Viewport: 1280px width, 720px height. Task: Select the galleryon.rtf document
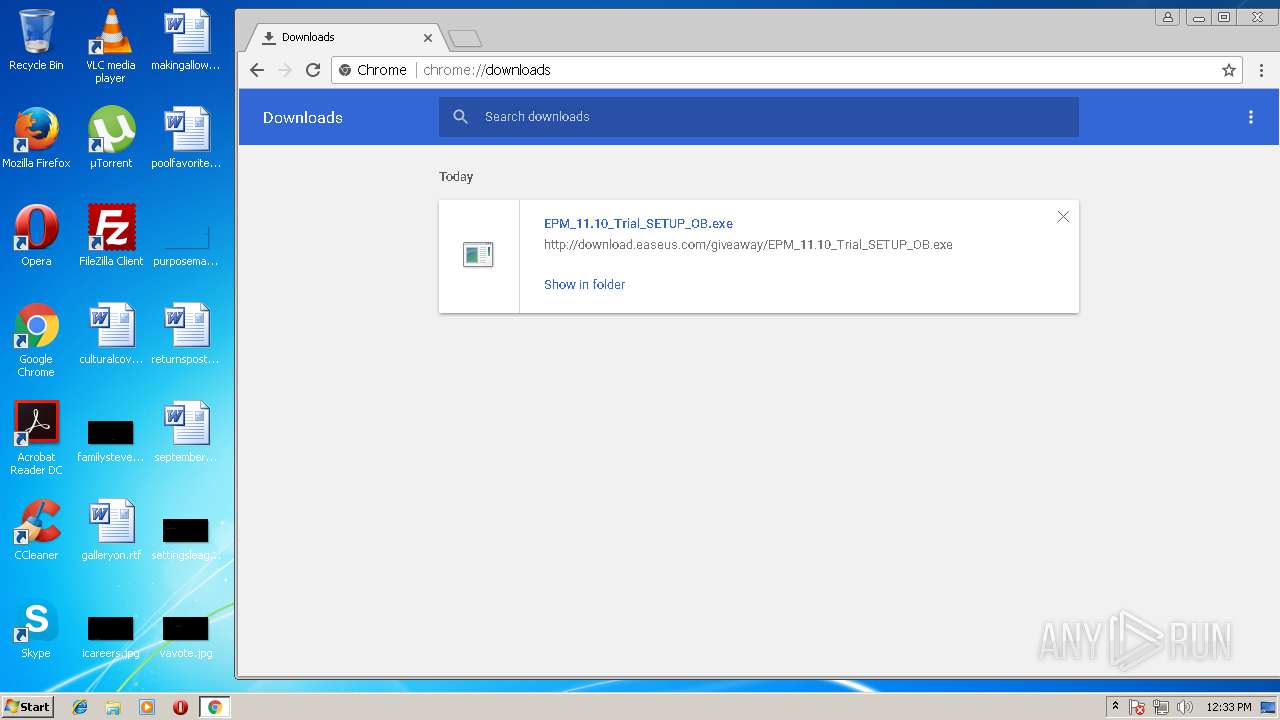[x=111, y=530]
